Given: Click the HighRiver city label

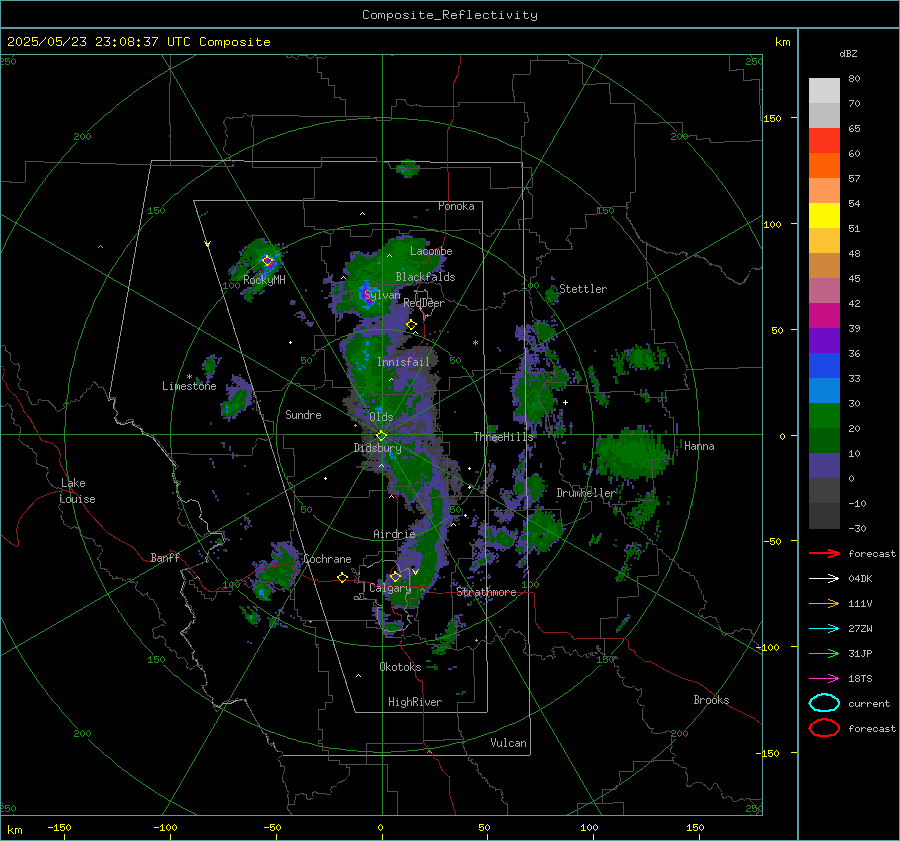Looking at the screenshot, I should point(415,702).
